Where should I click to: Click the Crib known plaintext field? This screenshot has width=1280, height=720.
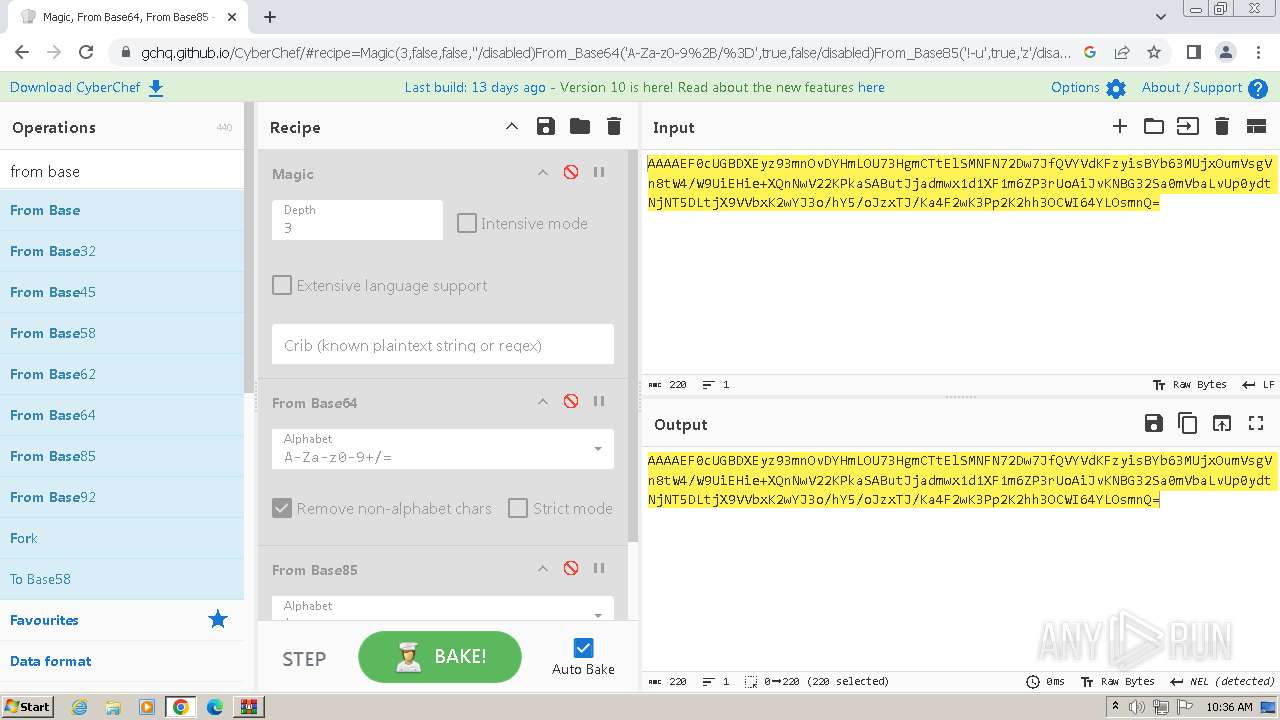pyautogui.click(x=442, y=344)
